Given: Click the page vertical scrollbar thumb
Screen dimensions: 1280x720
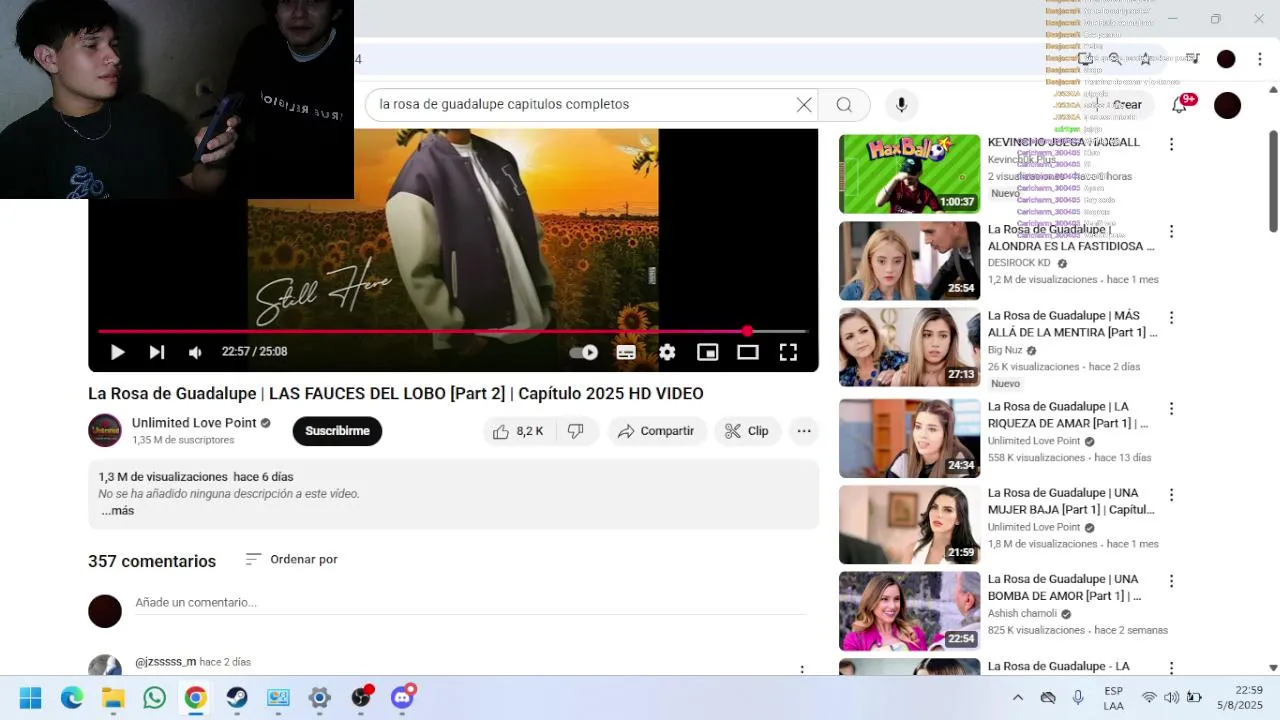Looking at the screenshot, I should coord(1273,182).
